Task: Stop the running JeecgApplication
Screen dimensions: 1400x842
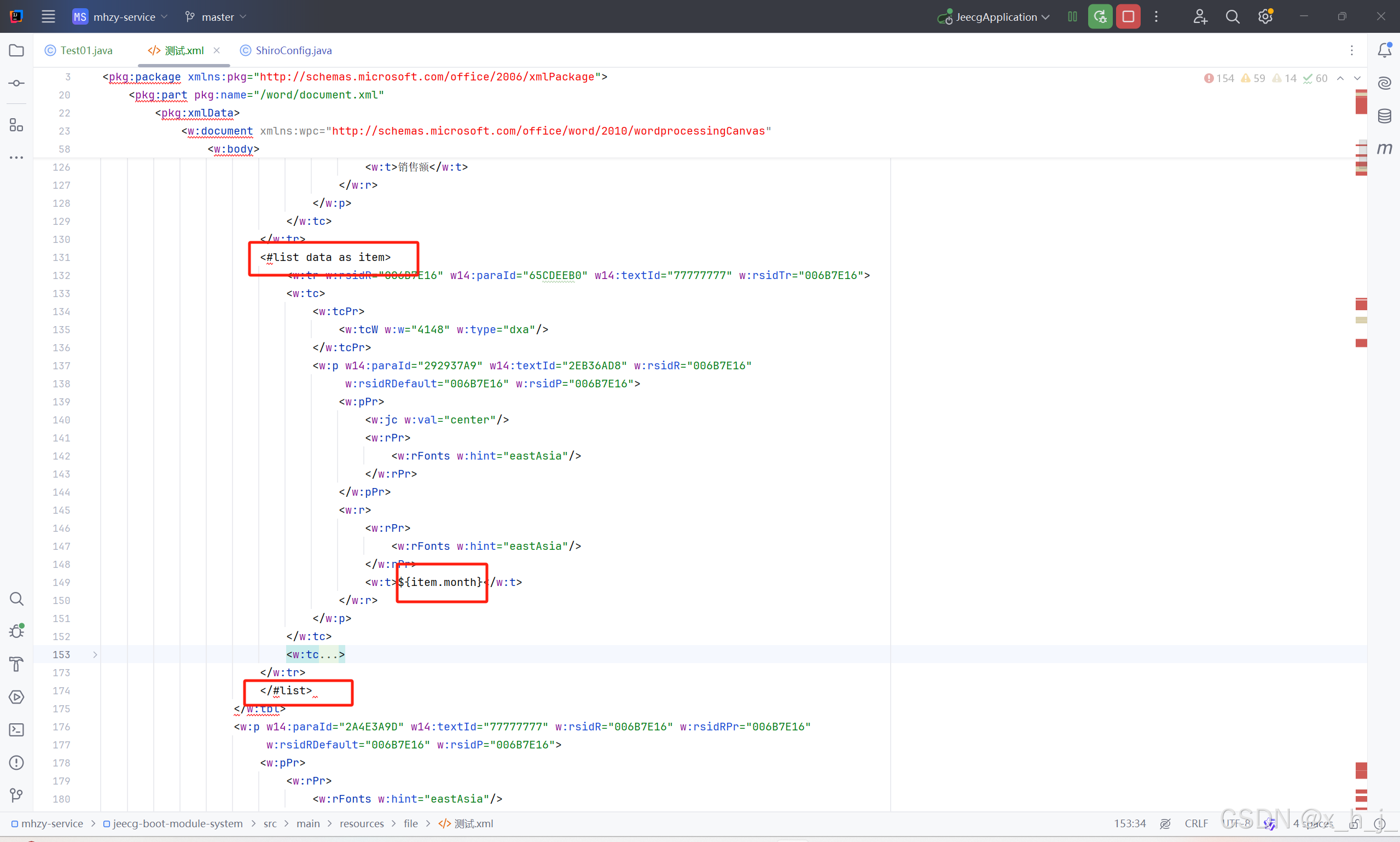Action: (x=1128, y=16)
